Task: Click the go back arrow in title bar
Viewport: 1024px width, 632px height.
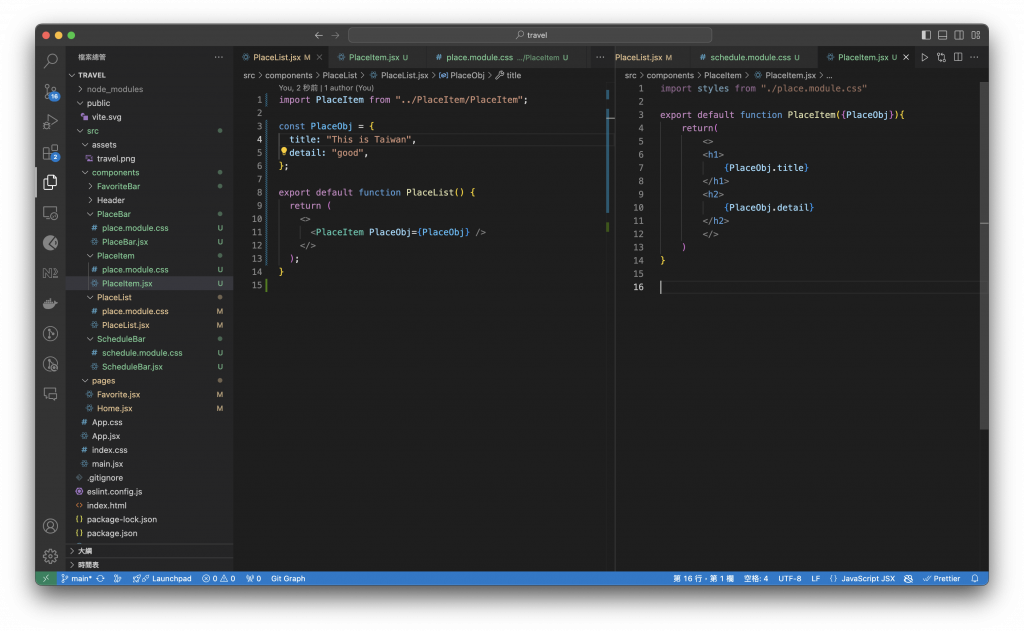Action: pyautogui.click(x=319, y=35)
